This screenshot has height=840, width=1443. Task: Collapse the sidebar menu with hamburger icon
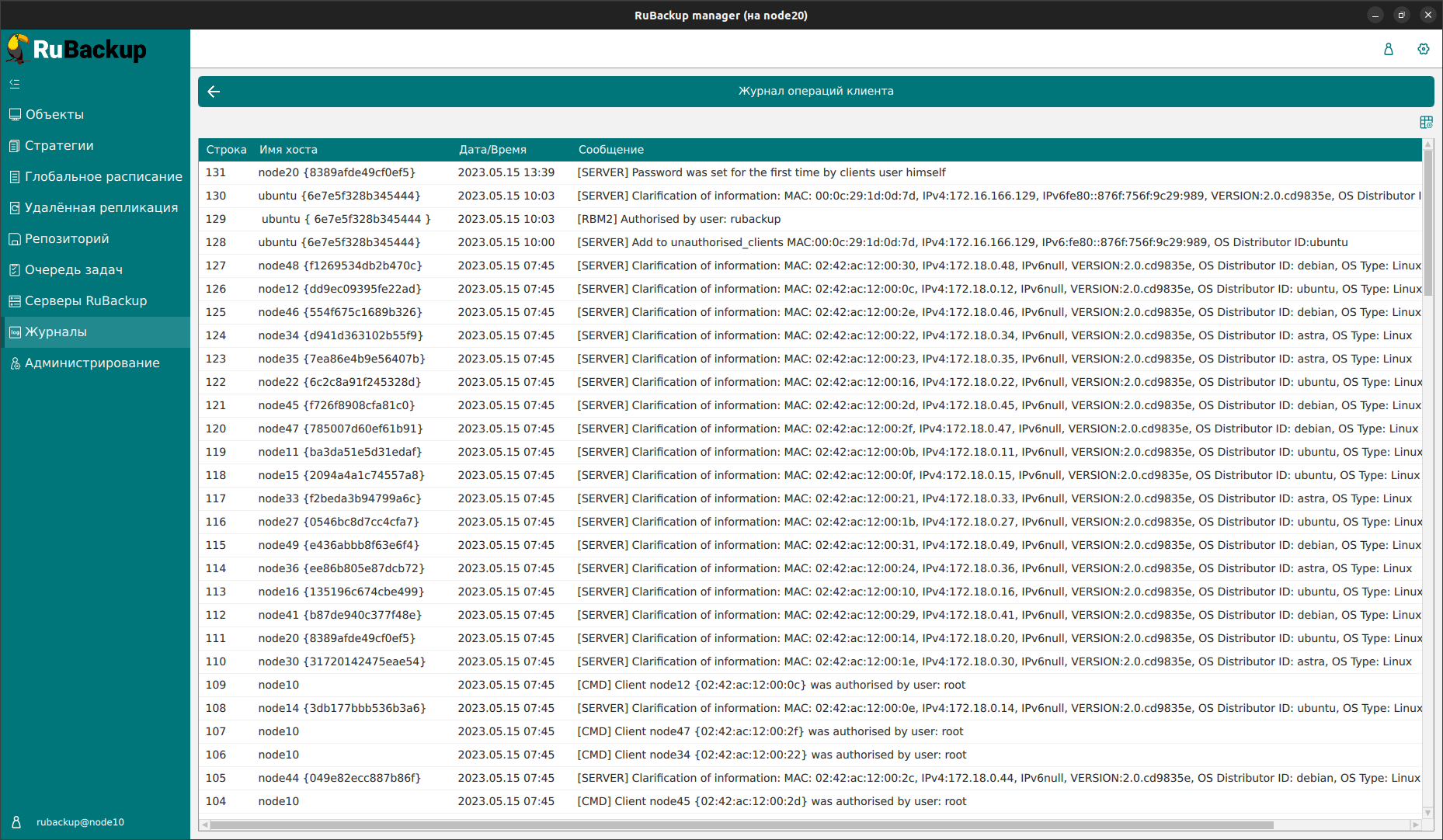pos(15,84)
